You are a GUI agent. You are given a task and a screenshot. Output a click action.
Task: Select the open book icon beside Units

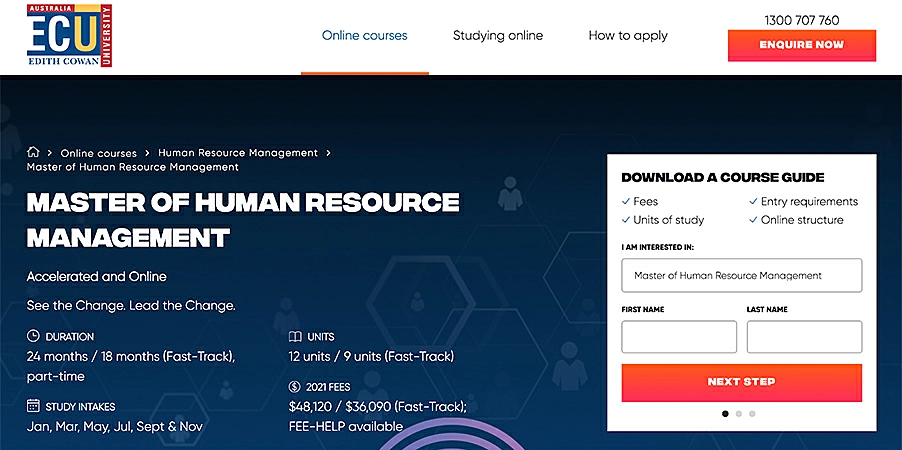[x=295, y=336]
